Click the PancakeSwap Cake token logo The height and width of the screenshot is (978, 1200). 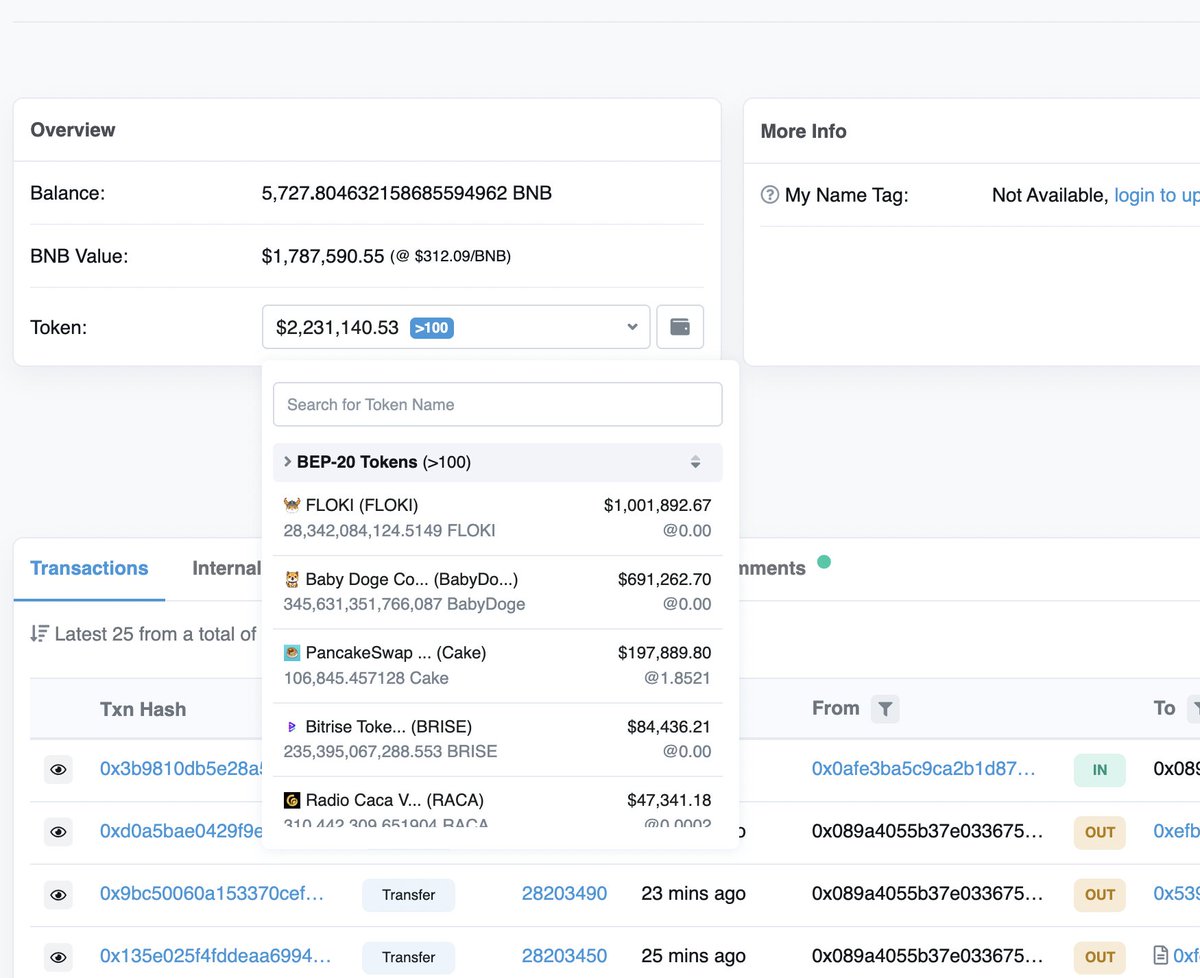tap(292, 653)
